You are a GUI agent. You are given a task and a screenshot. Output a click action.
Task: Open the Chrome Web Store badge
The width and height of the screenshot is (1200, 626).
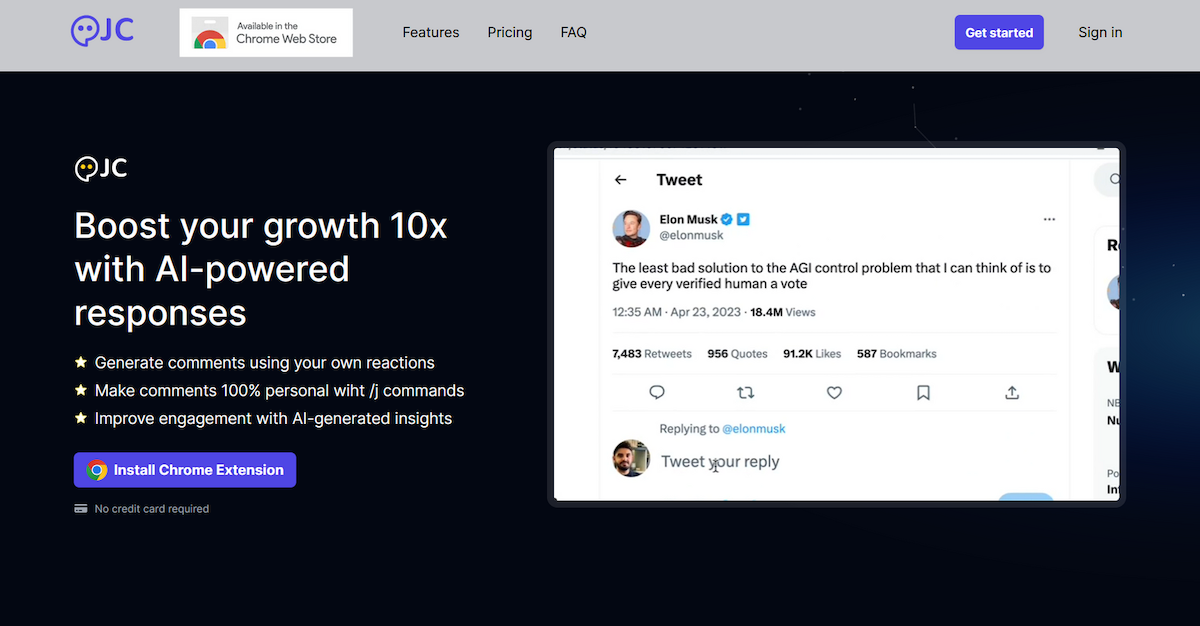click(266, 32)
